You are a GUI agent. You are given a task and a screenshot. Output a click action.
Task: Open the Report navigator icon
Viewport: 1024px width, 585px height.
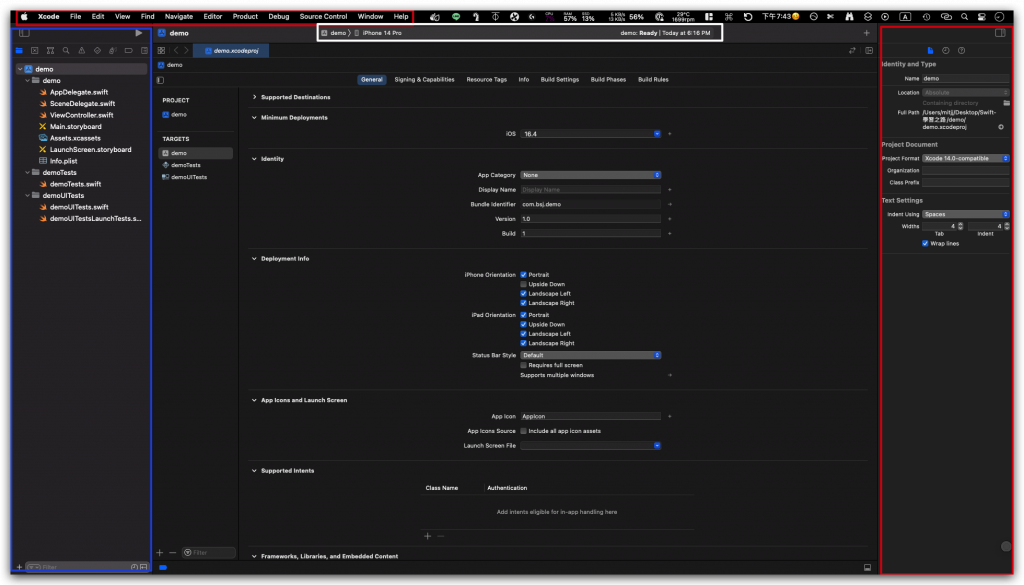pos(144,50)
